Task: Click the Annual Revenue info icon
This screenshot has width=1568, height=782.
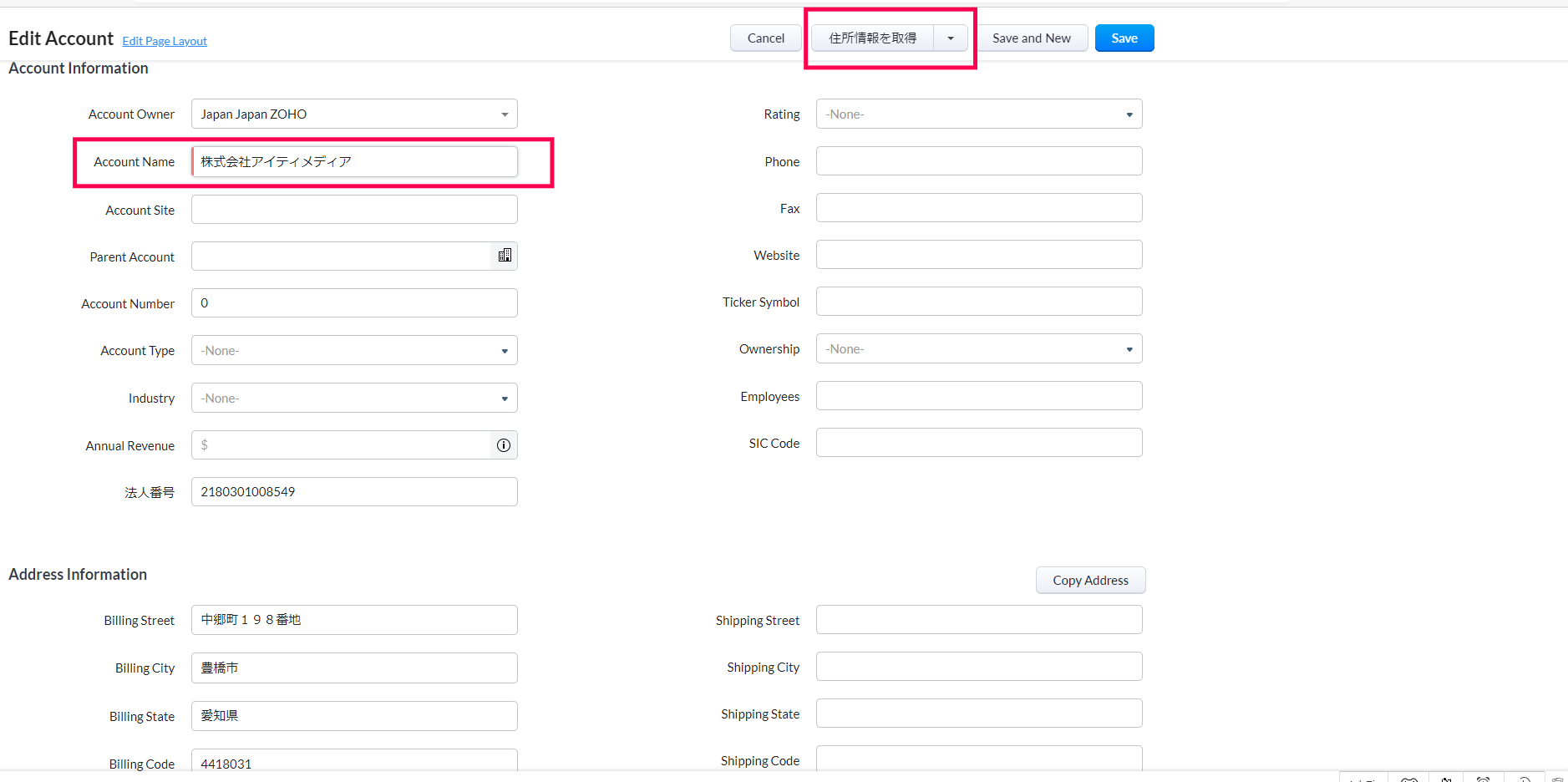Action: 504,445
